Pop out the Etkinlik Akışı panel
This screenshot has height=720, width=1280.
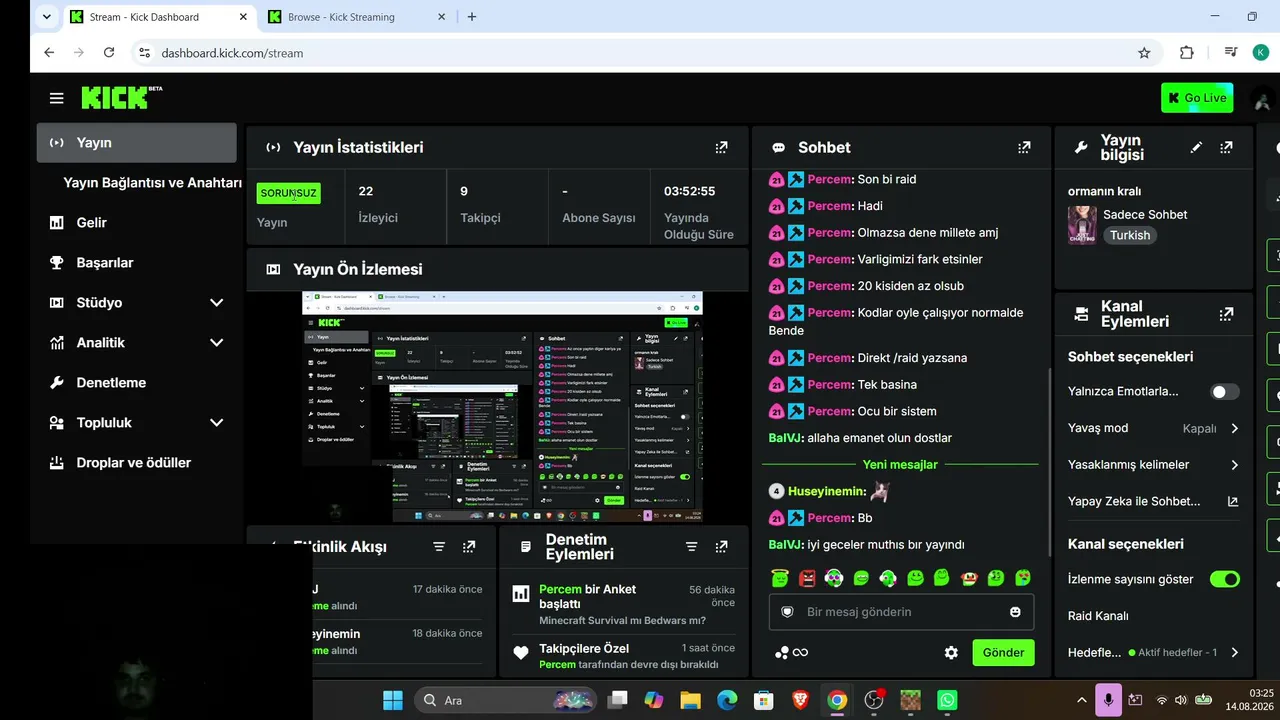coord(469,547)
